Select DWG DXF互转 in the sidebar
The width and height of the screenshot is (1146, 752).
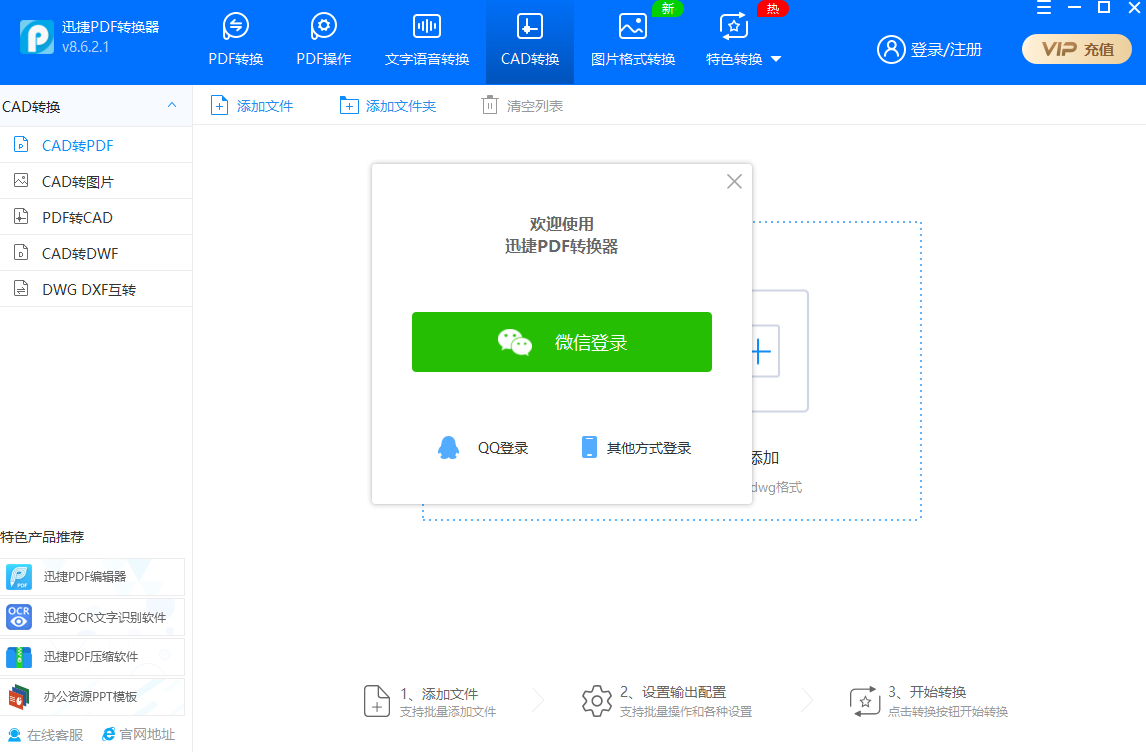[96, 289]
